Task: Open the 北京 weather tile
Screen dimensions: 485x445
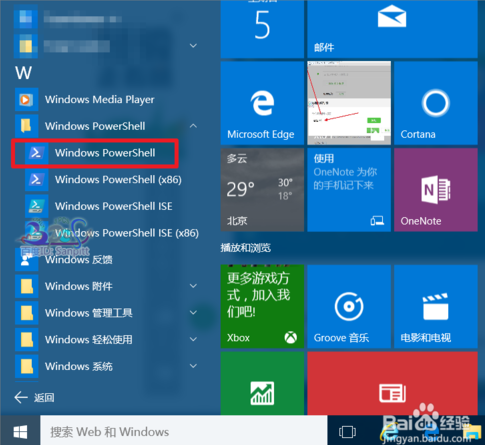Action: click(262, 190)
